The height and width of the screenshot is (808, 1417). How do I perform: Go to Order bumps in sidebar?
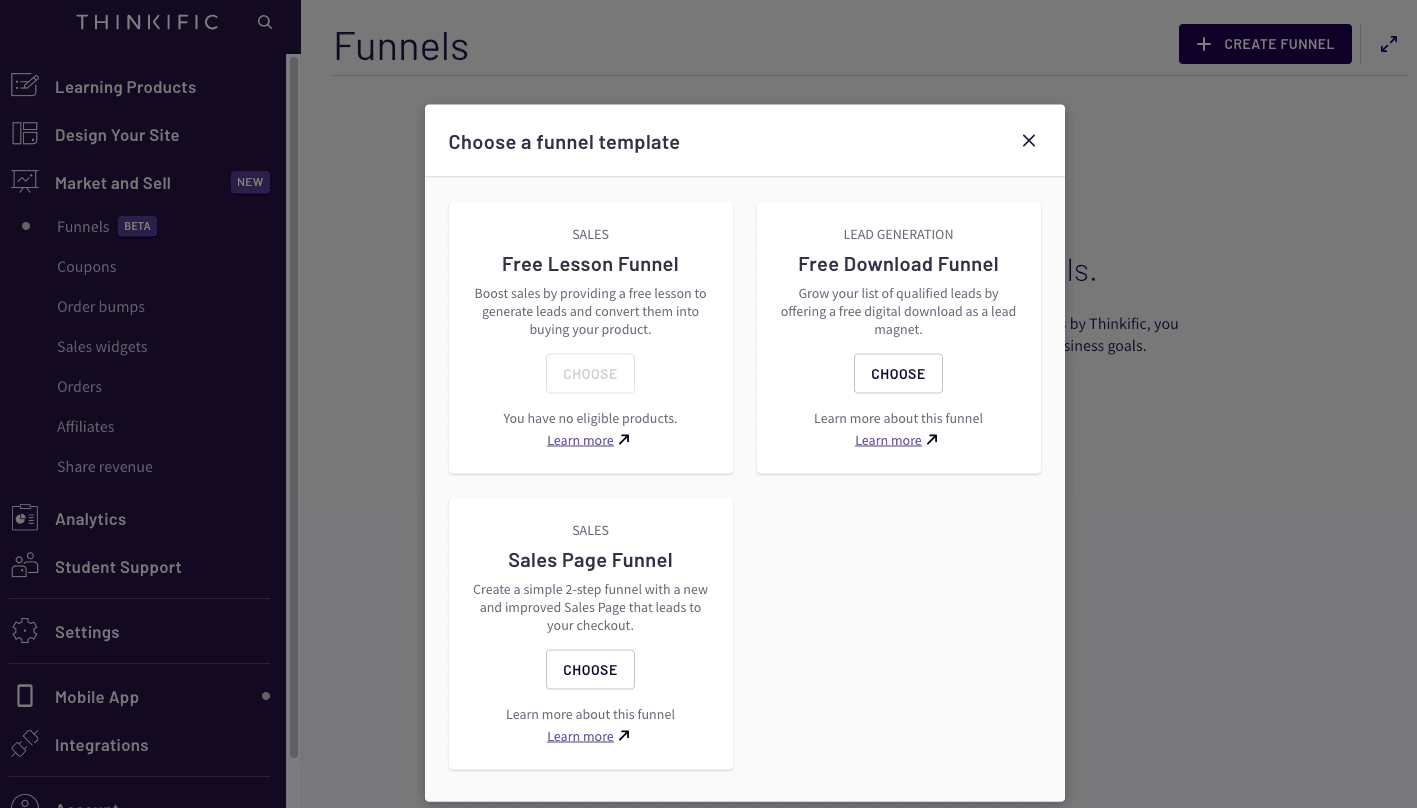(101, 307)
